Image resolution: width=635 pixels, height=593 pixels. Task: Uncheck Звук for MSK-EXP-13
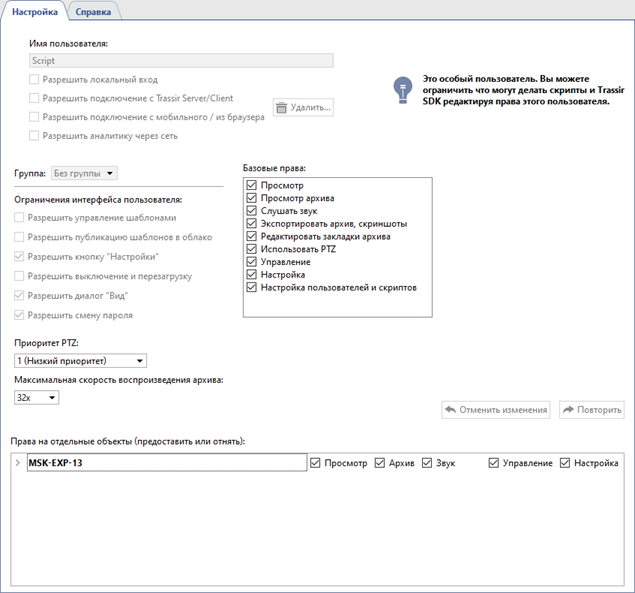[427, 463]
